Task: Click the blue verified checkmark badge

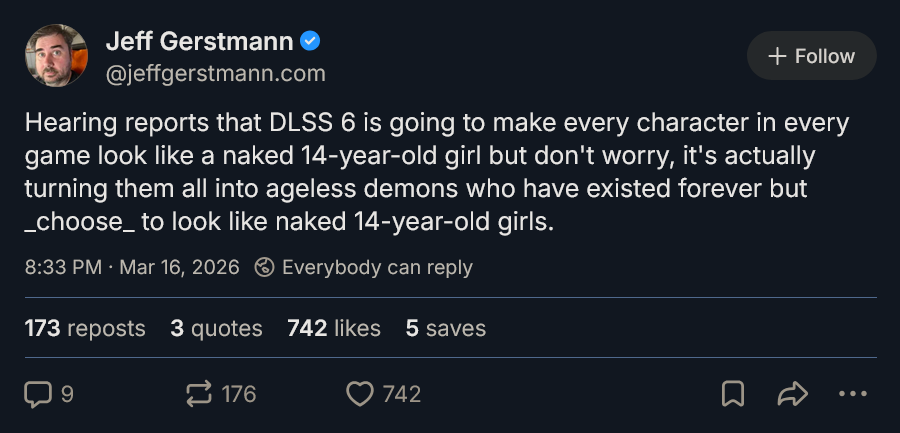Action: tap(310, 41)
